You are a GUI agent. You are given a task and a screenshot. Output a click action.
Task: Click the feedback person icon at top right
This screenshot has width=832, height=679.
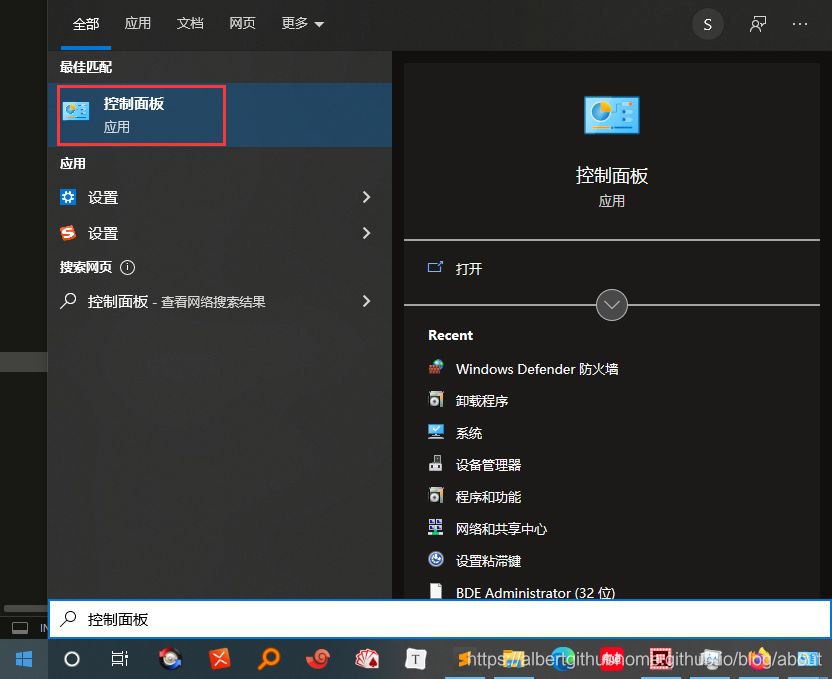[x=758, y=24]
